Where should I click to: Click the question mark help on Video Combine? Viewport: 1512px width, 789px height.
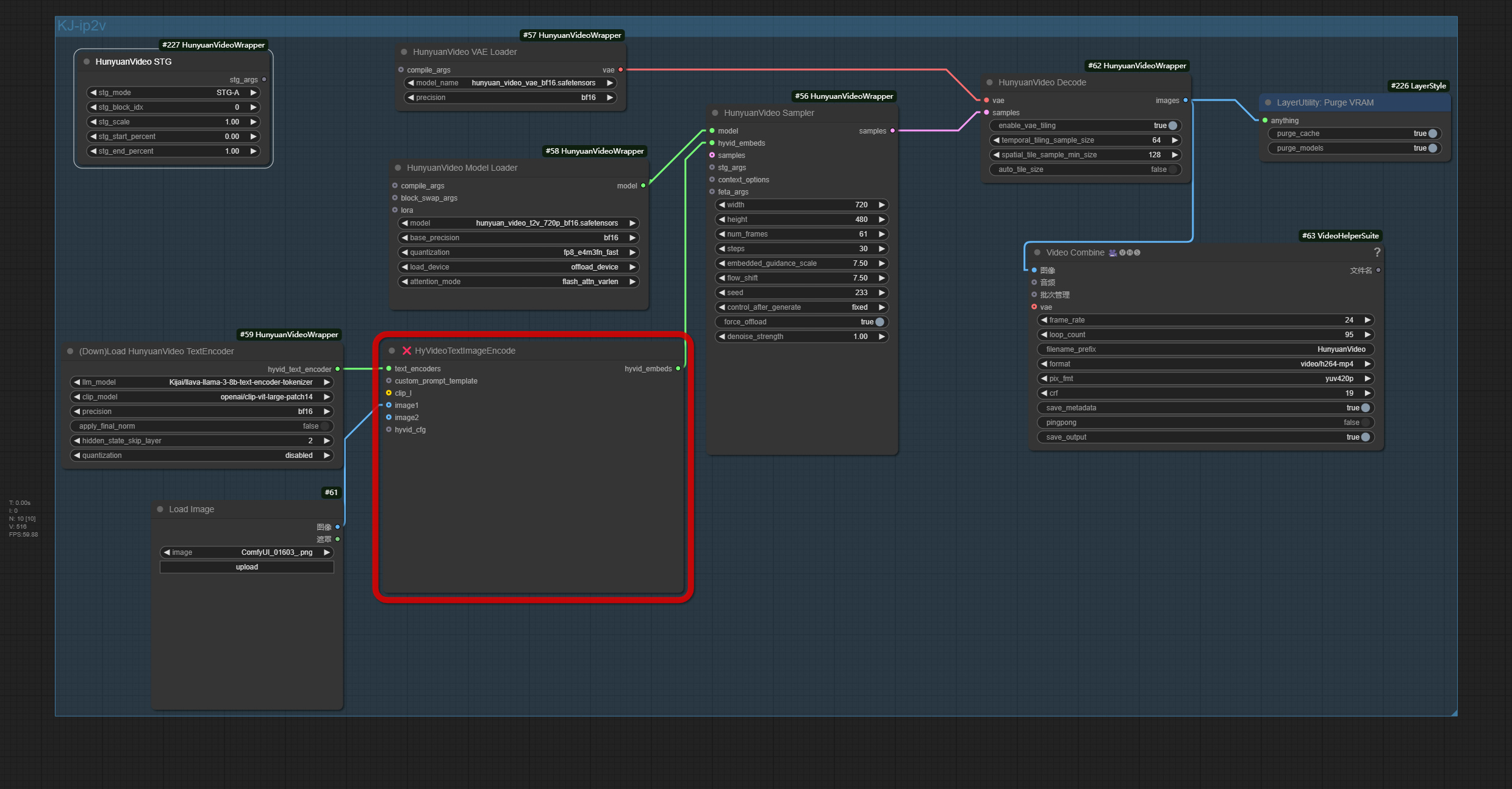coord(1377,252)
